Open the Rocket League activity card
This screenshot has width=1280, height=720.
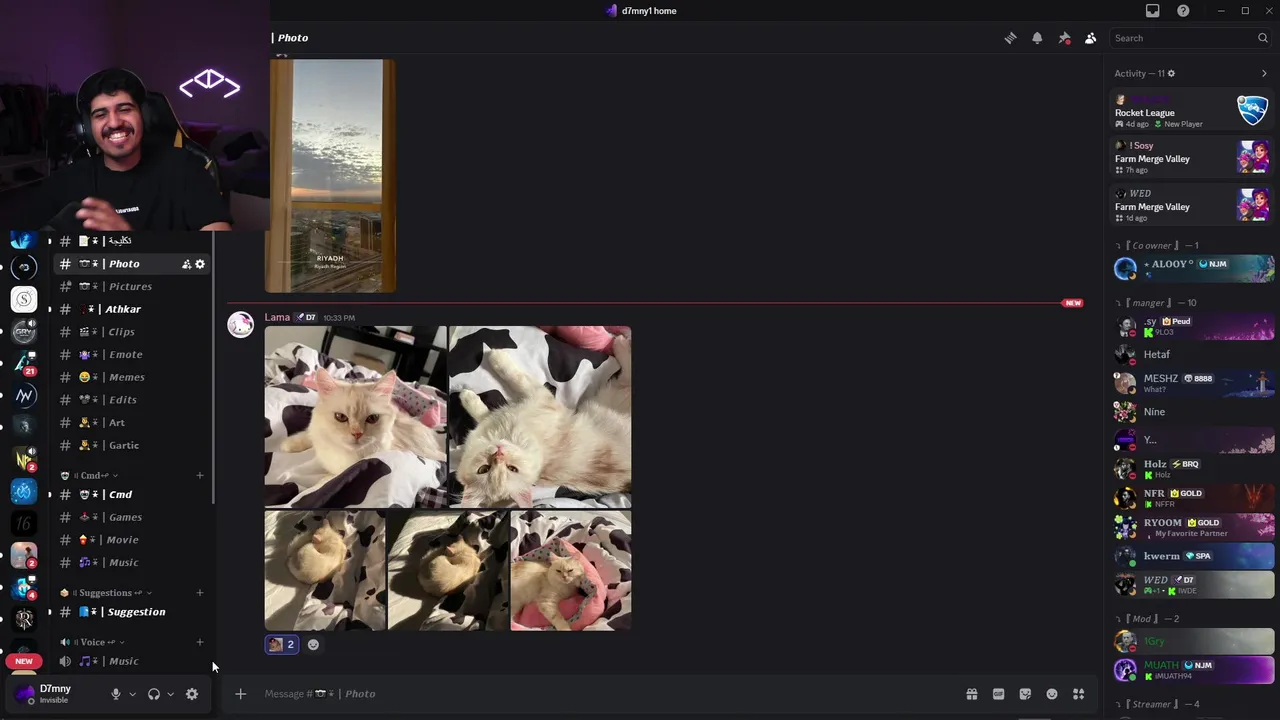click(x=1192, y=111)
